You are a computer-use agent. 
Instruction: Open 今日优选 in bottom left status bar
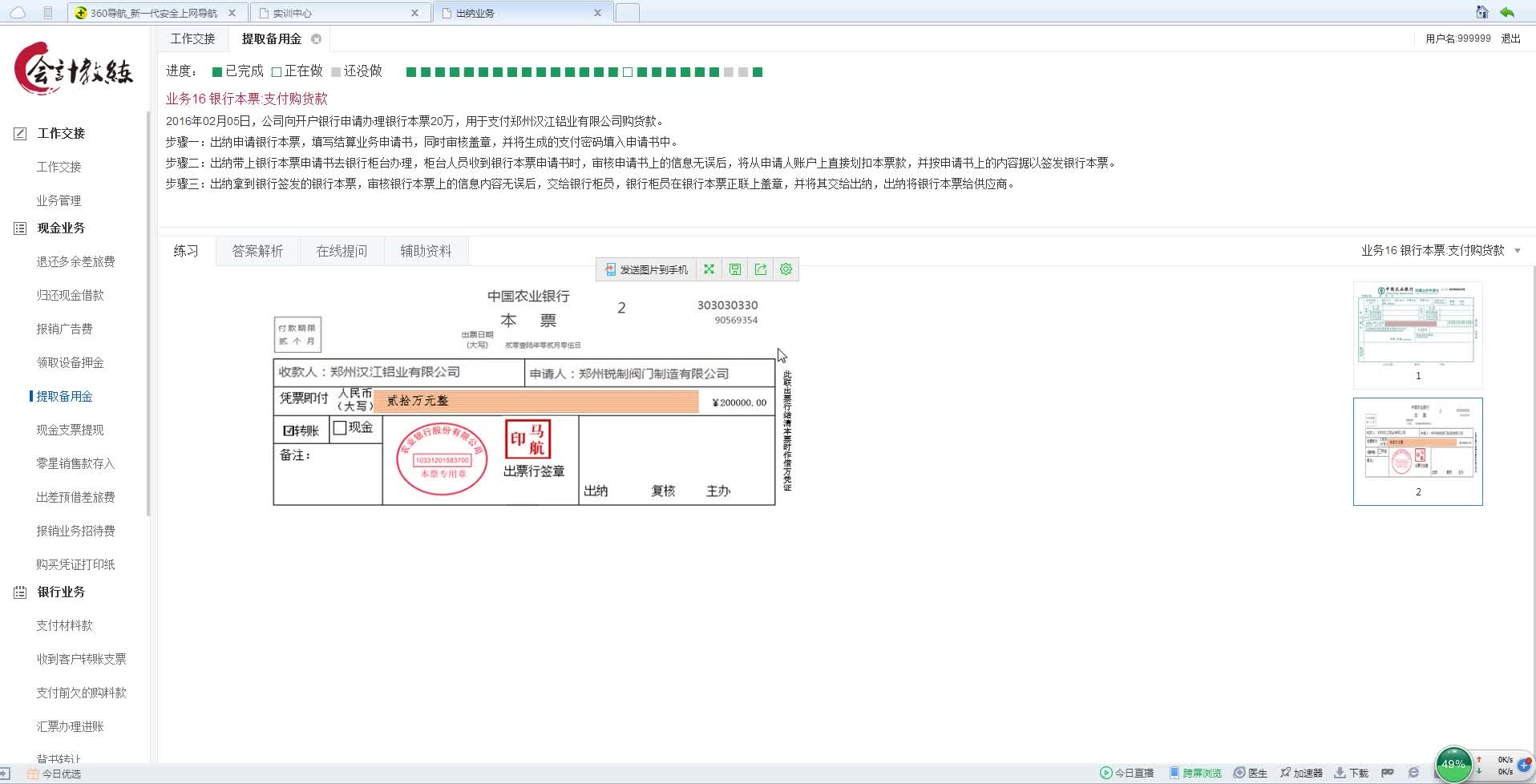[54, 774]
